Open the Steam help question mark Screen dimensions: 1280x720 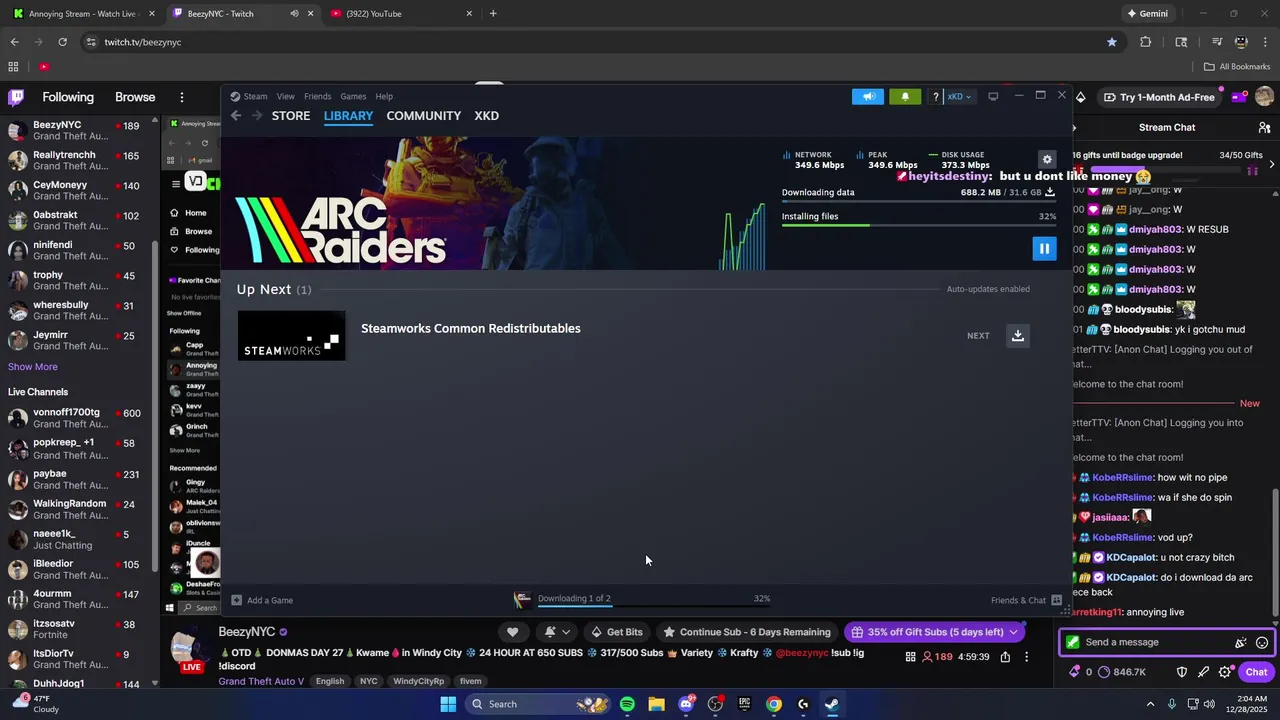tap(936, 96)
